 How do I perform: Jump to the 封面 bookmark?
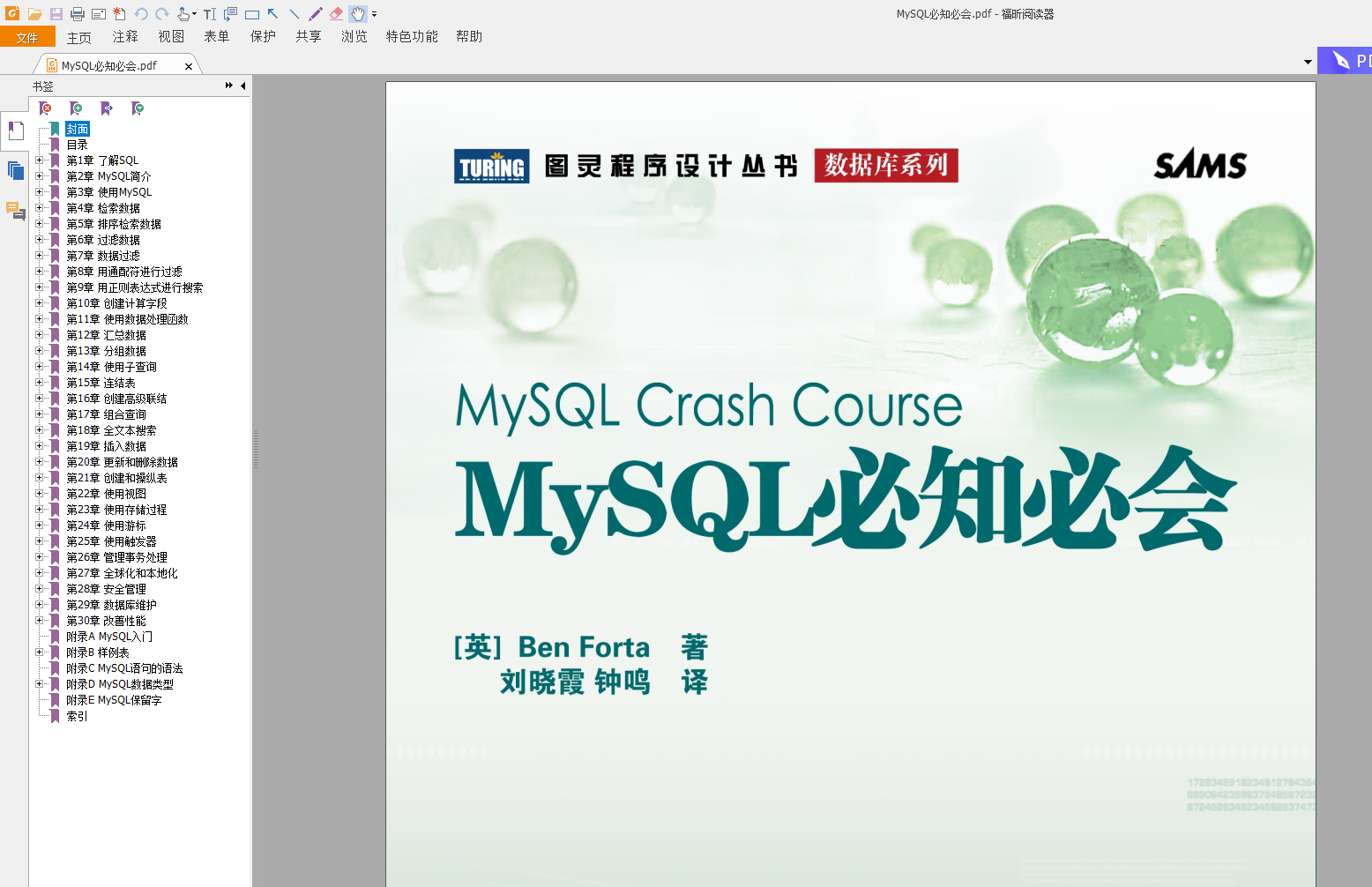click(x=78, y=129)
